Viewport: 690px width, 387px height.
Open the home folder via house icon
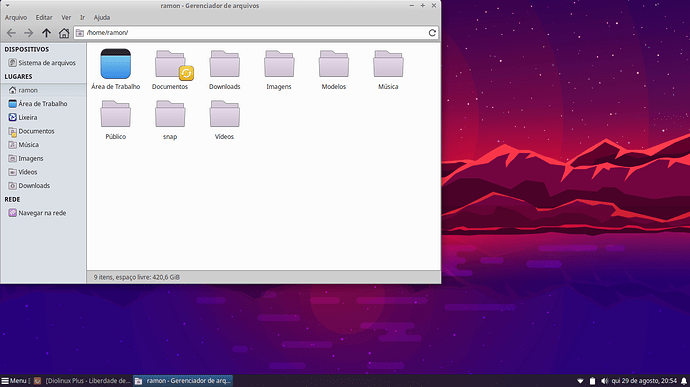64,33
